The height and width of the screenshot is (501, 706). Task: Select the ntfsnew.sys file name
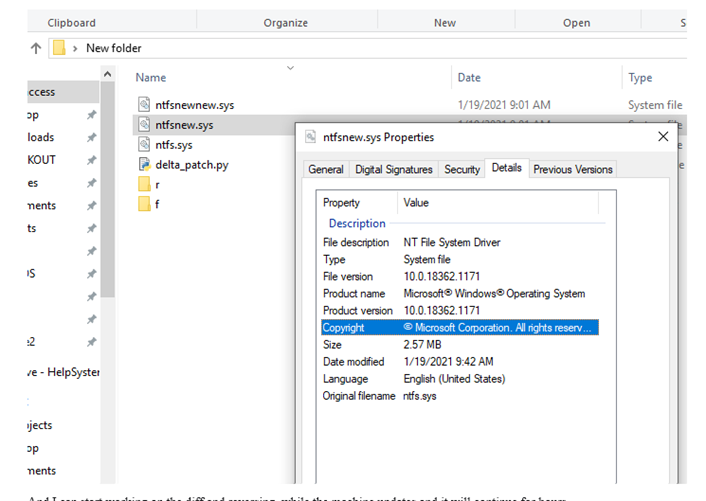click(x=184, y=125)
